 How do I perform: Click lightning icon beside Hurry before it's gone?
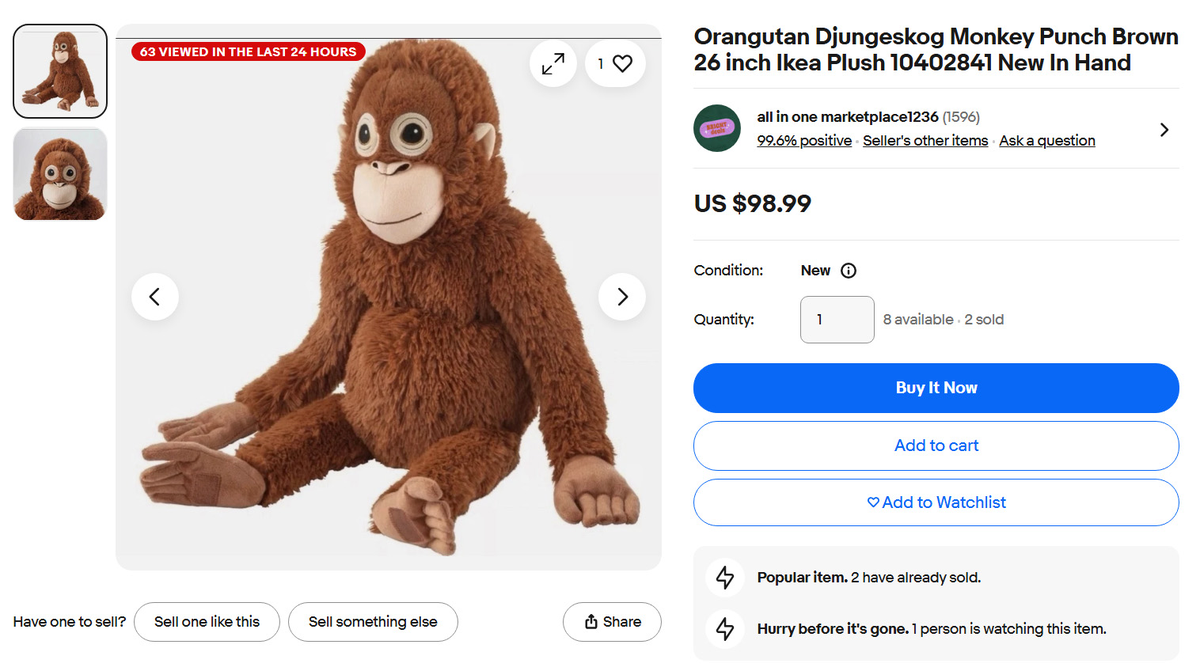tap(726, 629)
